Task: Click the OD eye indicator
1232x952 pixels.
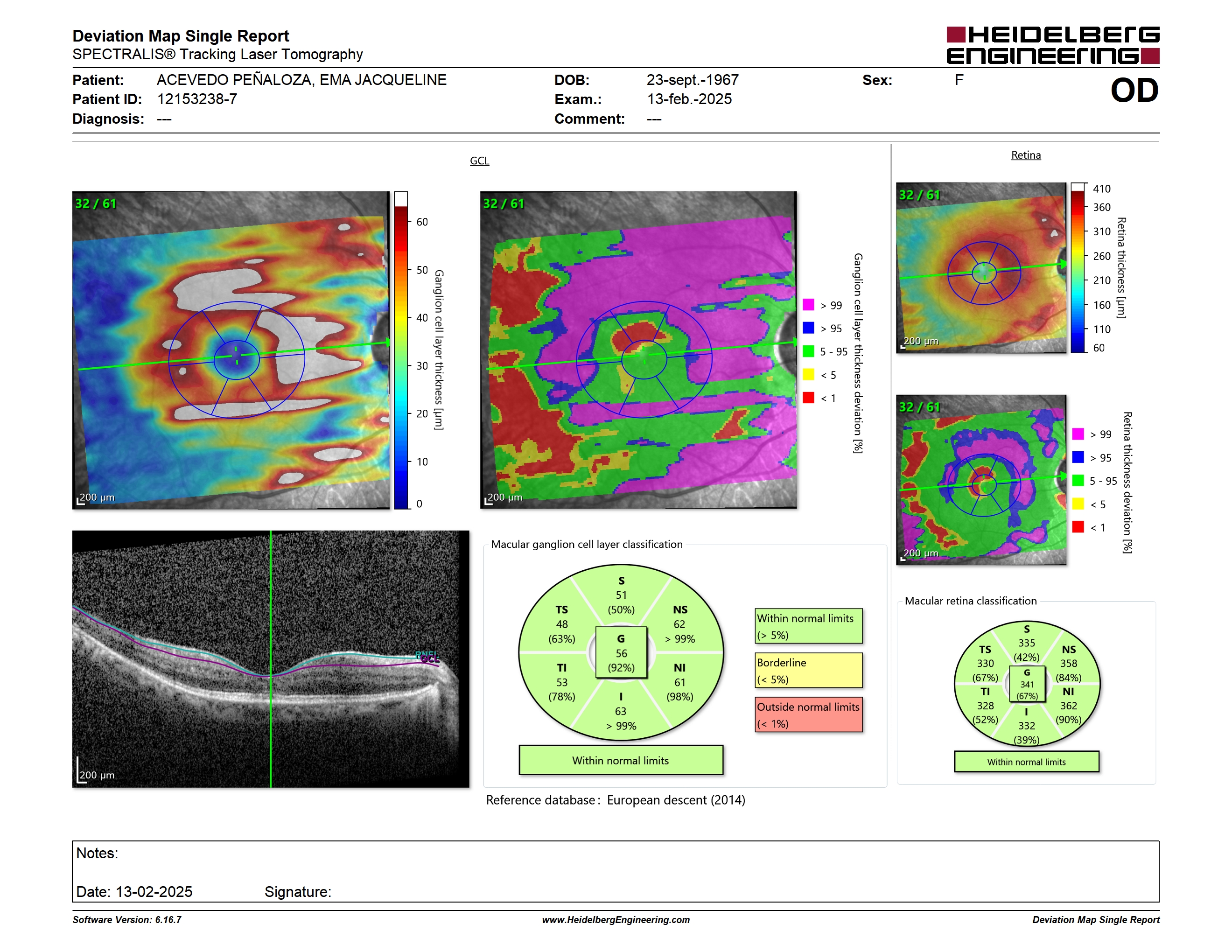Action: (1134, 90)
